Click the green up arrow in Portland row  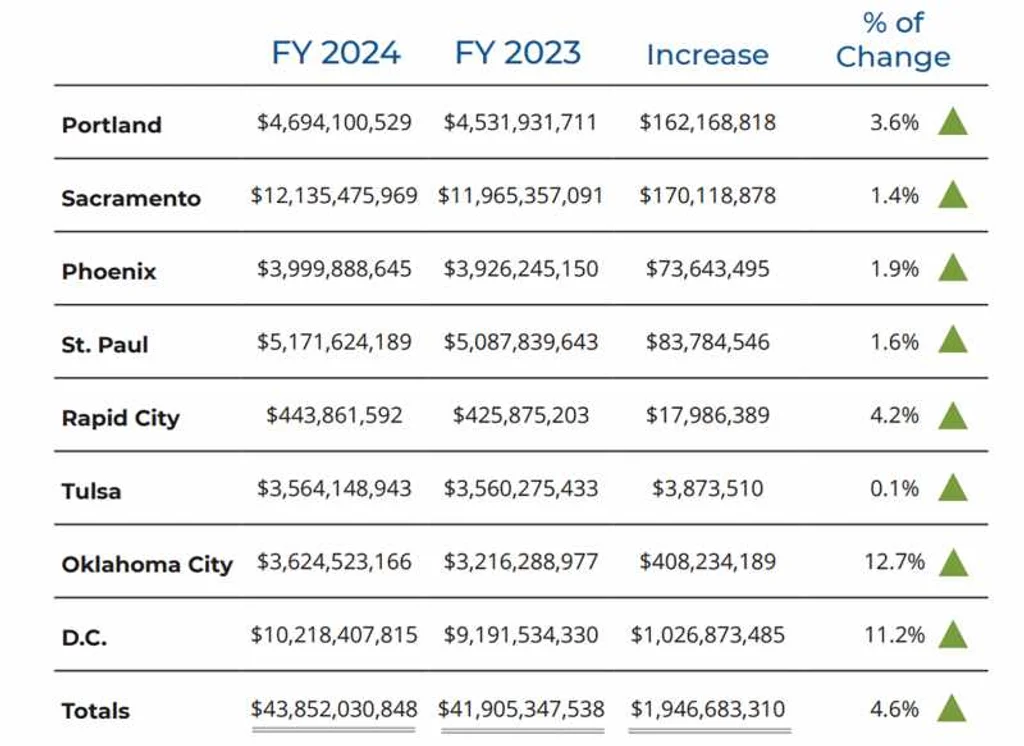click(x=952, y=123)
